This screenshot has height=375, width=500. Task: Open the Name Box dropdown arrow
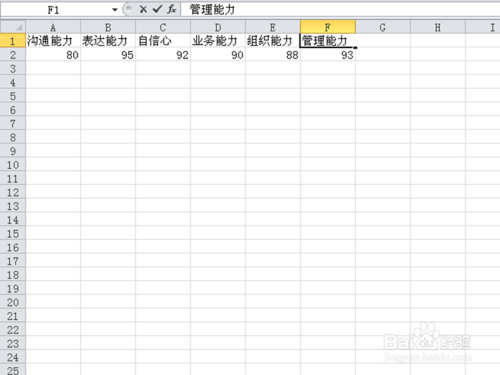pos(115,10)
